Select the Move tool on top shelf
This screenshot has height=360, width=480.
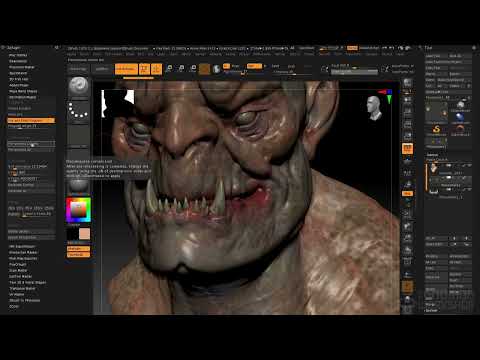tap(169, 69)
